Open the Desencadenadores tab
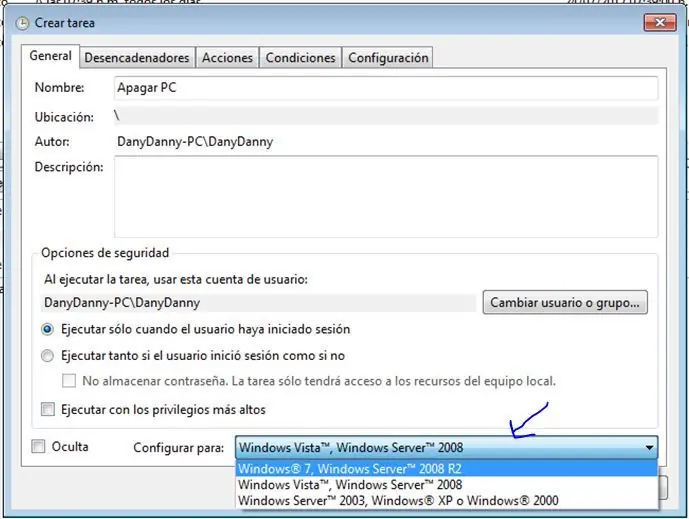Screen dimensions: 689x519 [137, 58]
